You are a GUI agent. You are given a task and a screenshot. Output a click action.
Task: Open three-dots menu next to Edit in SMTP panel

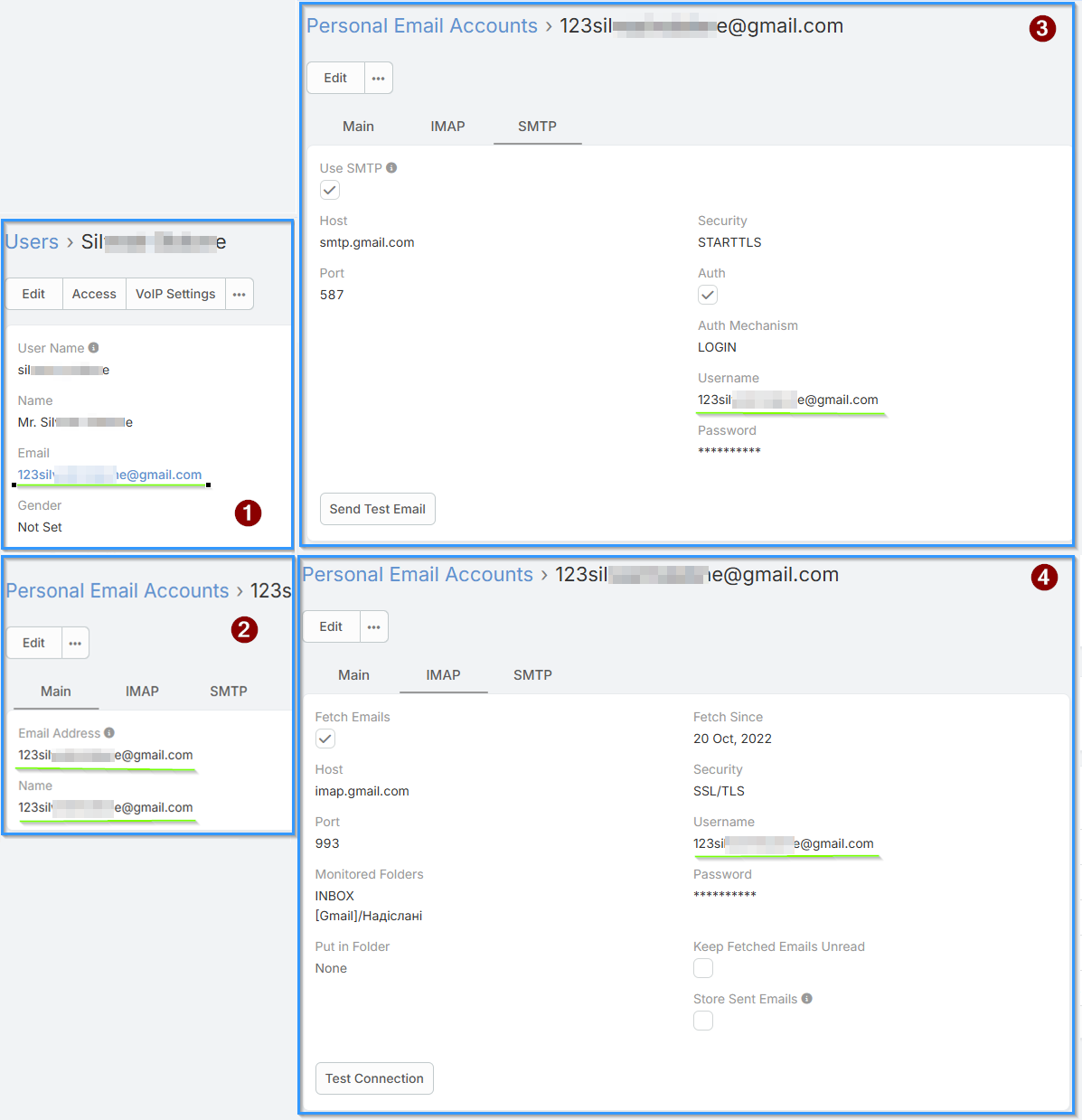click(x=378, y=78)
